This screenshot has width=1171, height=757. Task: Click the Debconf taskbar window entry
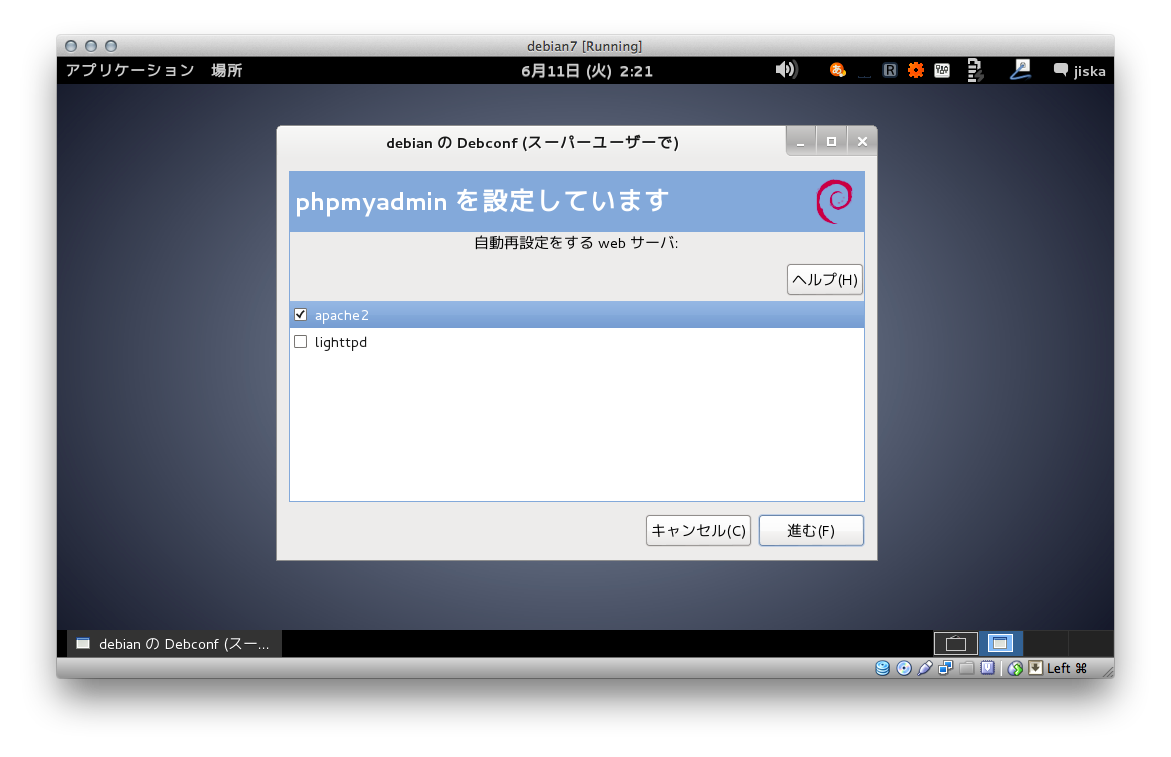pos(175,644)
